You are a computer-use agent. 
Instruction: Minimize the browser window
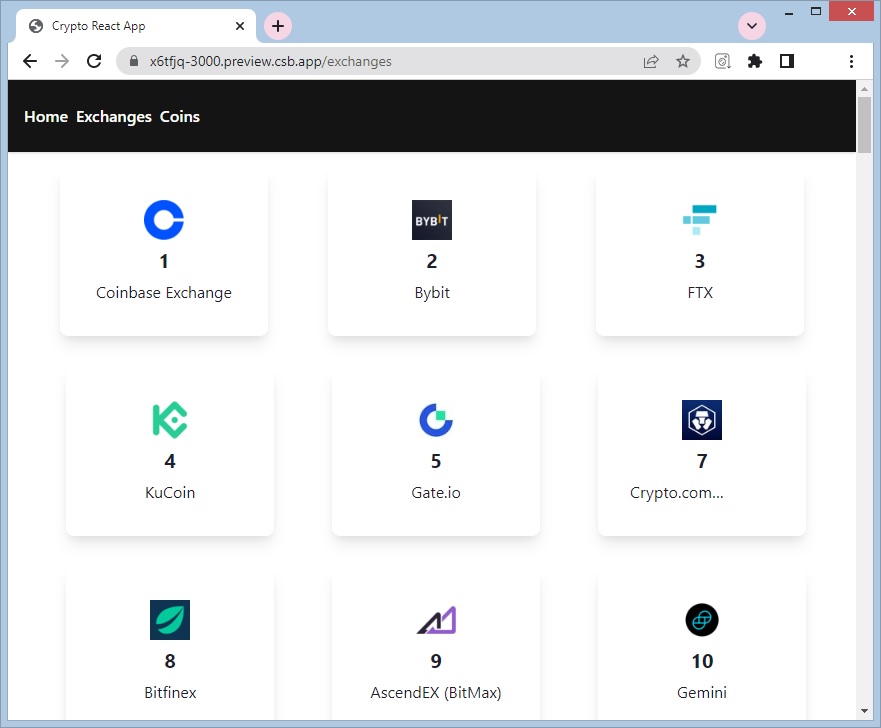point(789,12)
